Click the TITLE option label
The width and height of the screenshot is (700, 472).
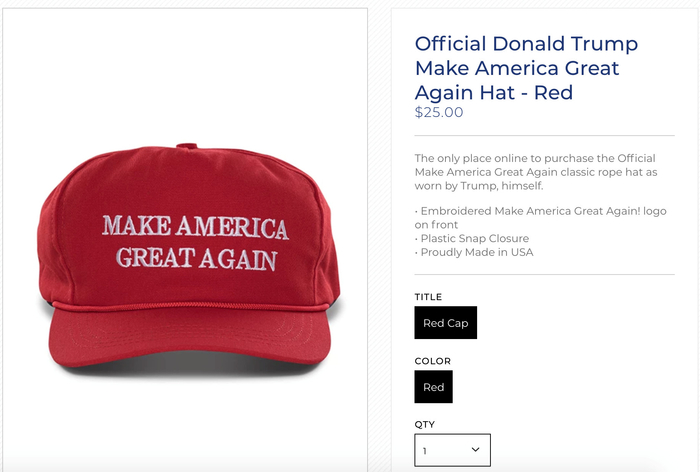(428, 297)
